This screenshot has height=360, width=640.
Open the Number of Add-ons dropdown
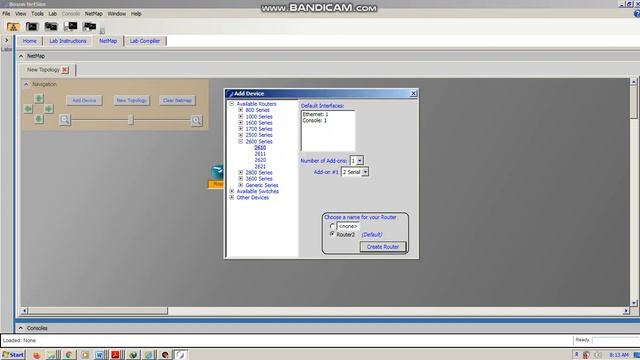(360, 161)
